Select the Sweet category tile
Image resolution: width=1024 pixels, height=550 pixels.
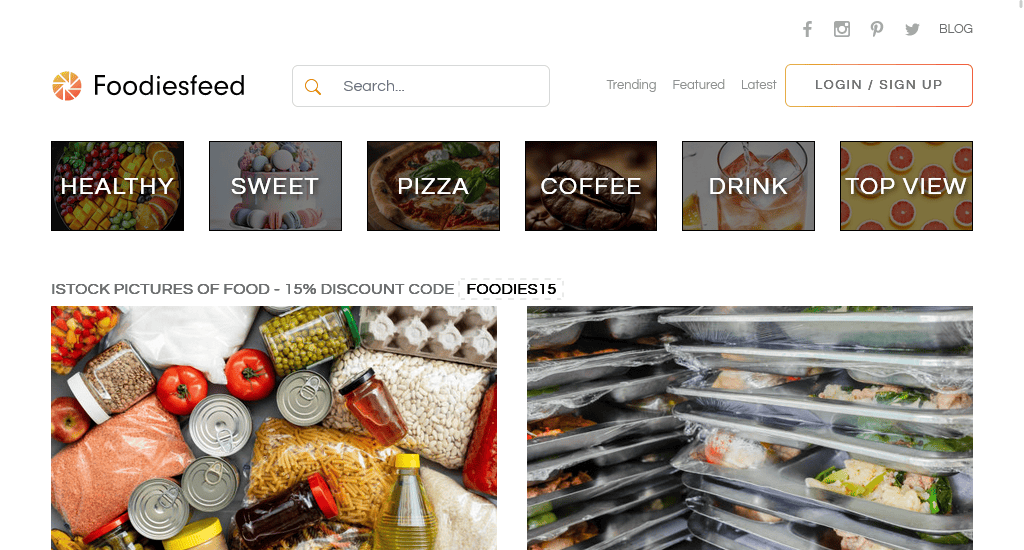click(x=275, y=186)
